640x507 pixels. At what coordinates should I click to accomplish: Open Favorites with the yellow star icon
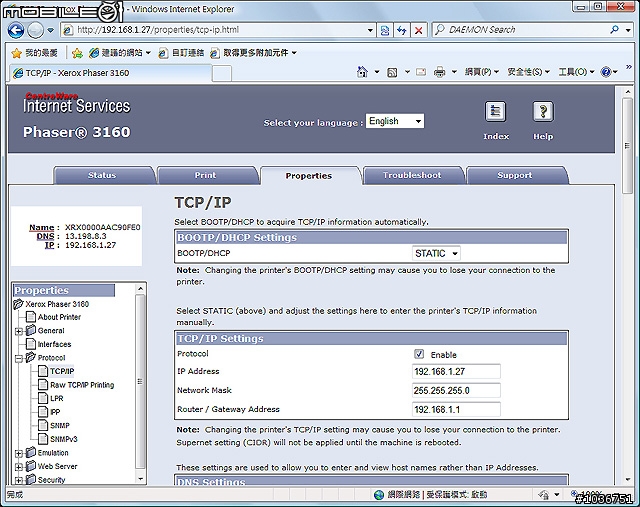(16, 53)
